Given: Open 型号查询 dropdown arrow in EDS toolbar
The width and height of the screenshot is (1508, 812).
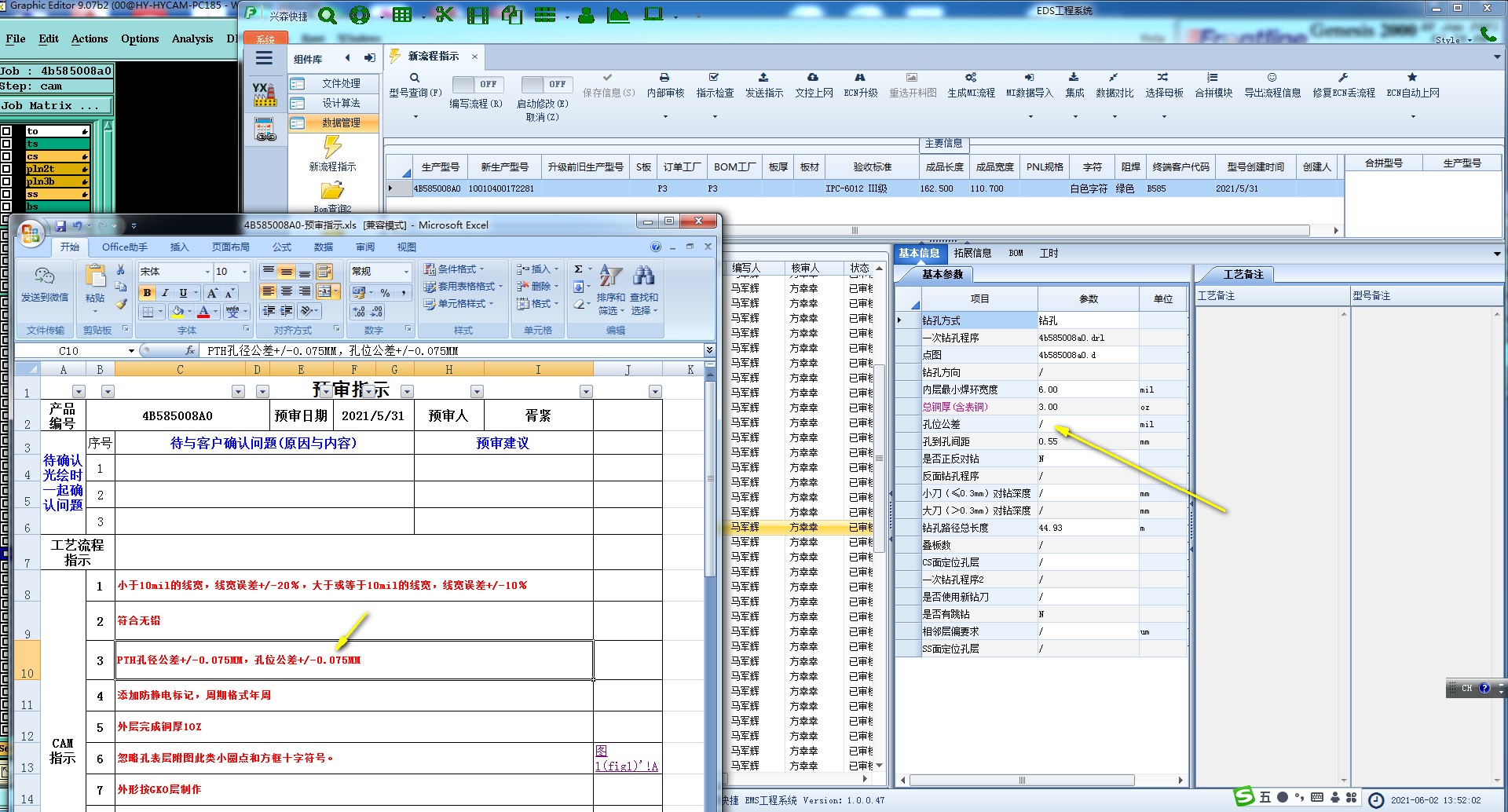Looking at the screenshot, I should (415, 117).
